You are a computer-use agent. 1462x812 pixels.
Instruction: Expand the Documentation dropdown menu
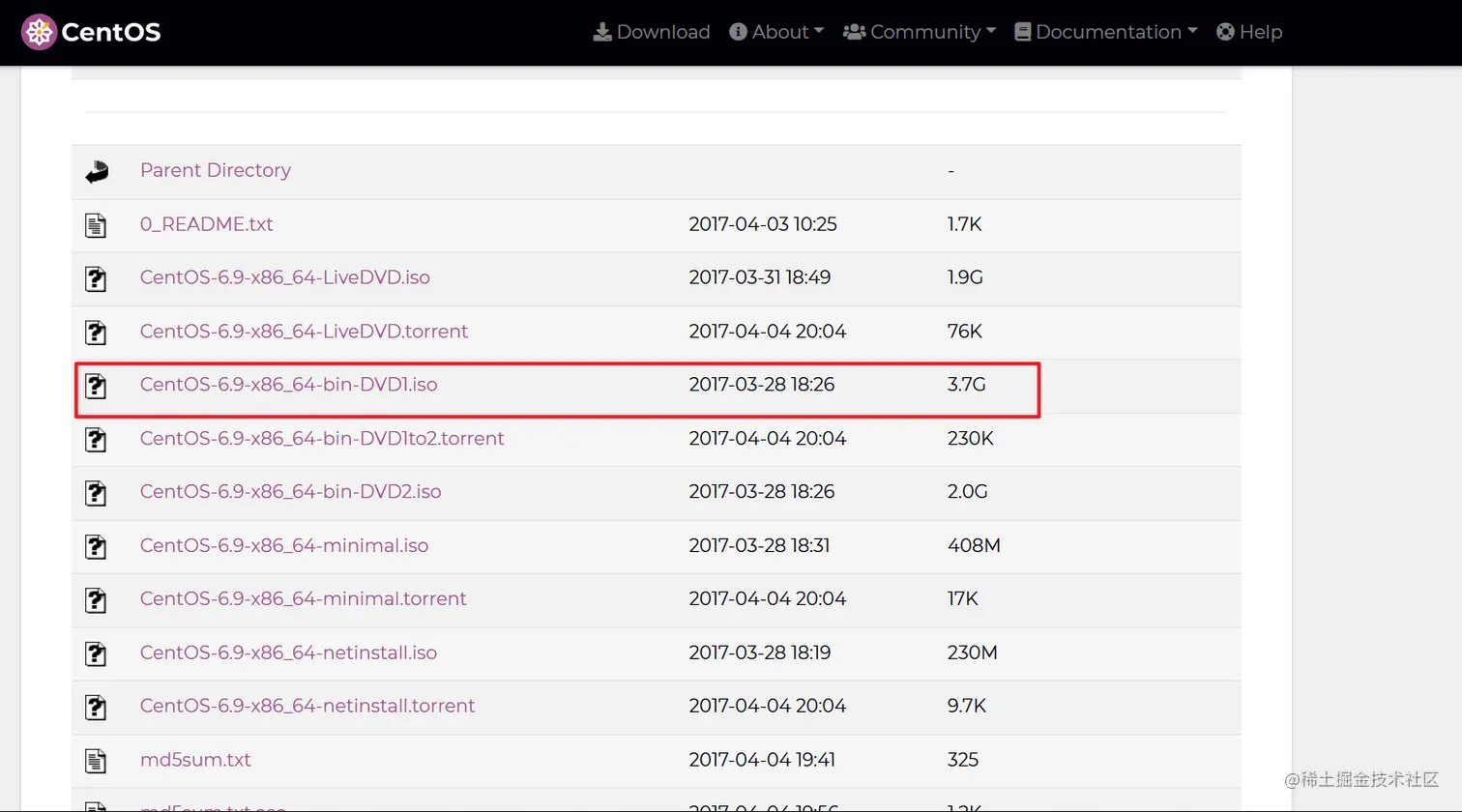point(1106,32)
